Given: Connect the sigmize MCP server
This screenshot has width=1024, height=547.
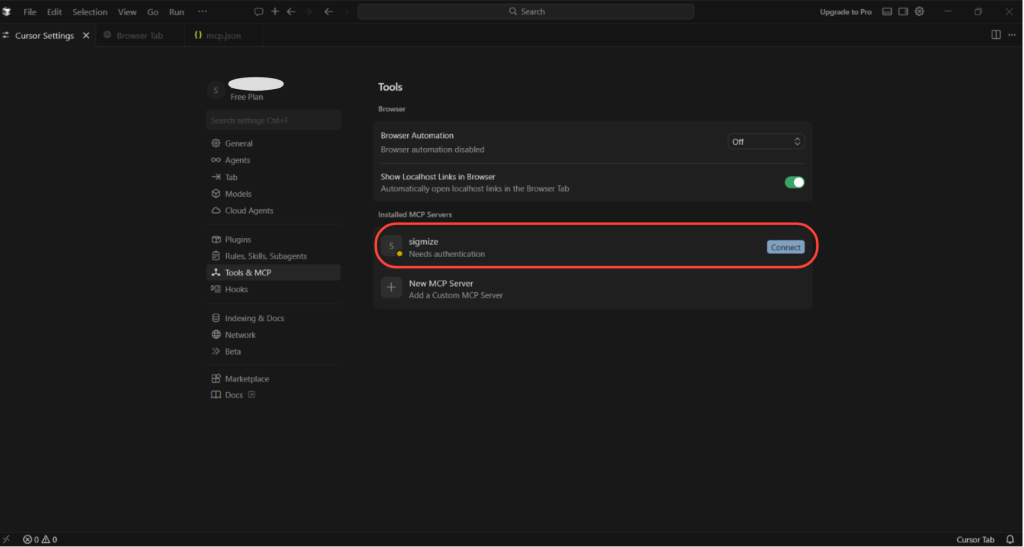Looking at the screenshot, I should coord(786,247).
